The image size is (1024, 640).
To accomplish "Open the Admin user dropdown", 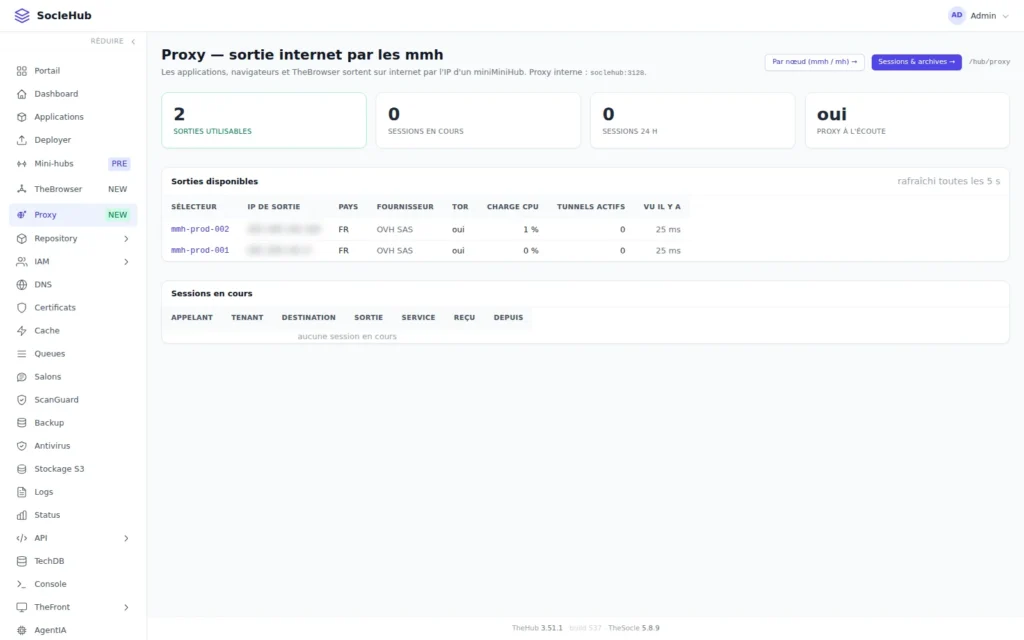I will 978,16.
